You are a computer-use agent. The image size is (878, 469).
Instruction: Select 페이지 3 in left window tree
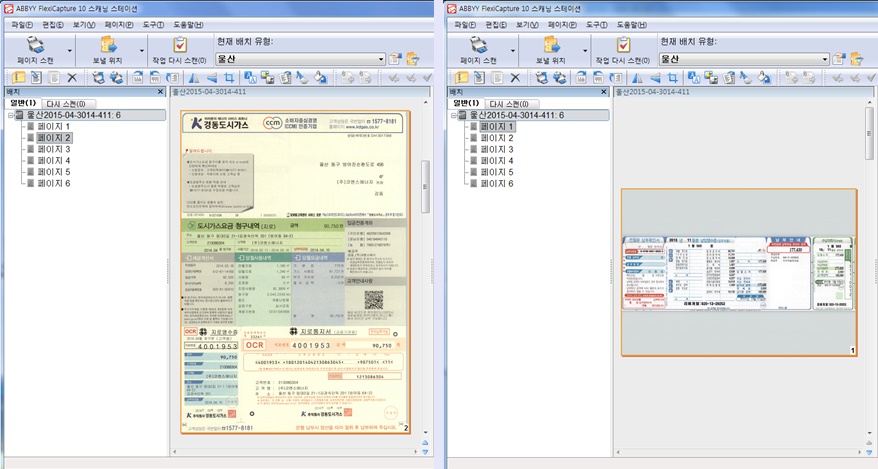(x=54, y=149)
